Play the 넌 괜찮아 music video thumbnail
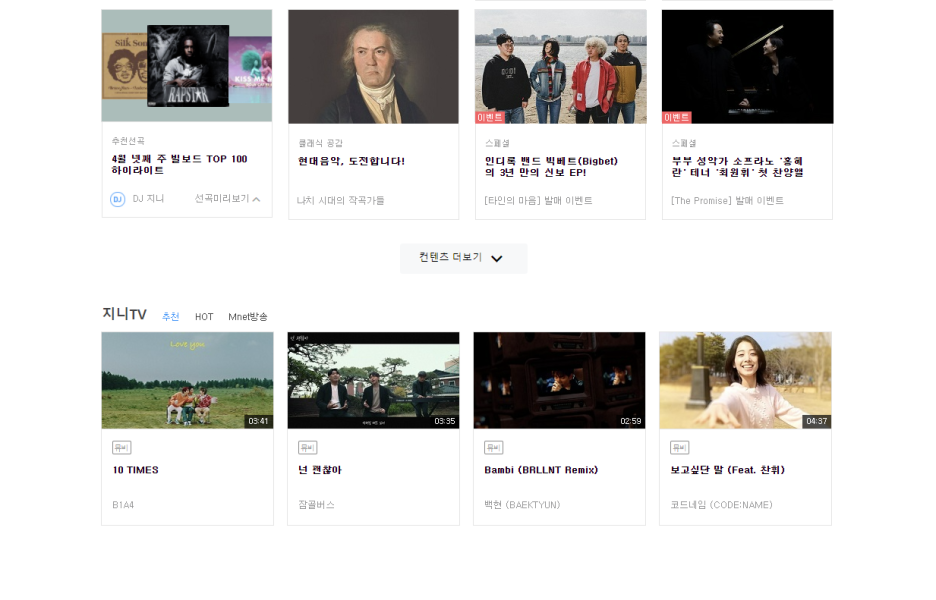936x600 pixels. point(374,380)
